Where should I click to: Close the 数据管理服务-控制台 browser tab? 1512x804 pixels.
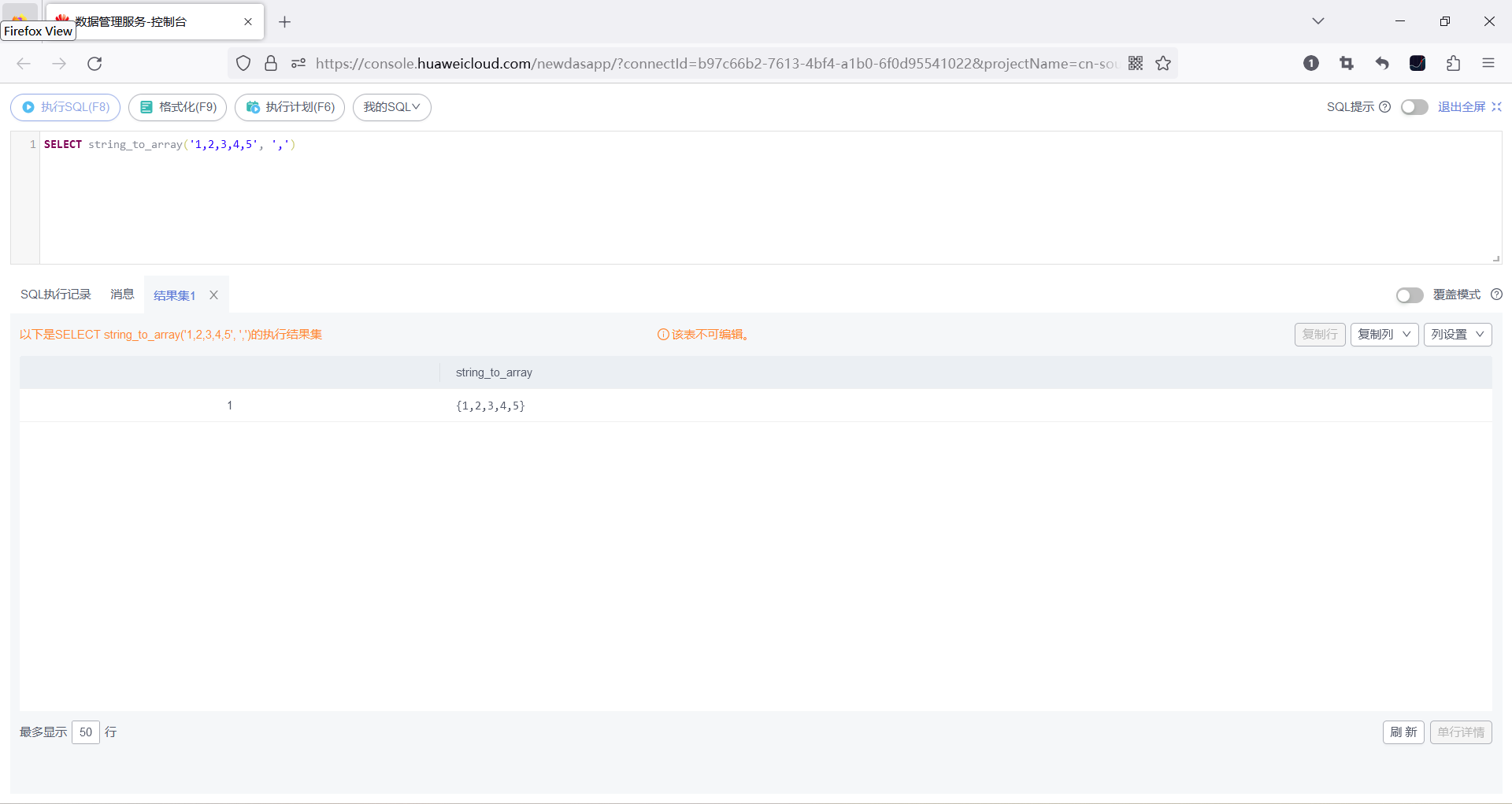[x=248, y=22]
